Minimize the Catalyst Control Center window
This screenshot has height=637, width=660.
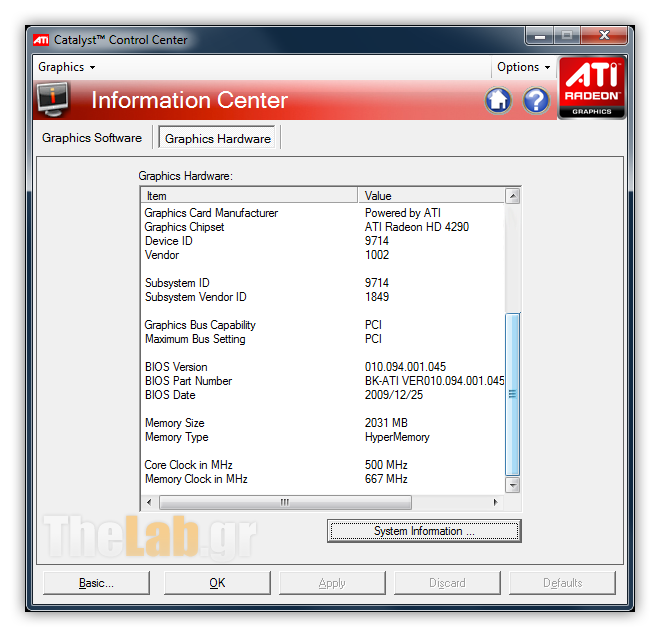[x=540, y=36]
